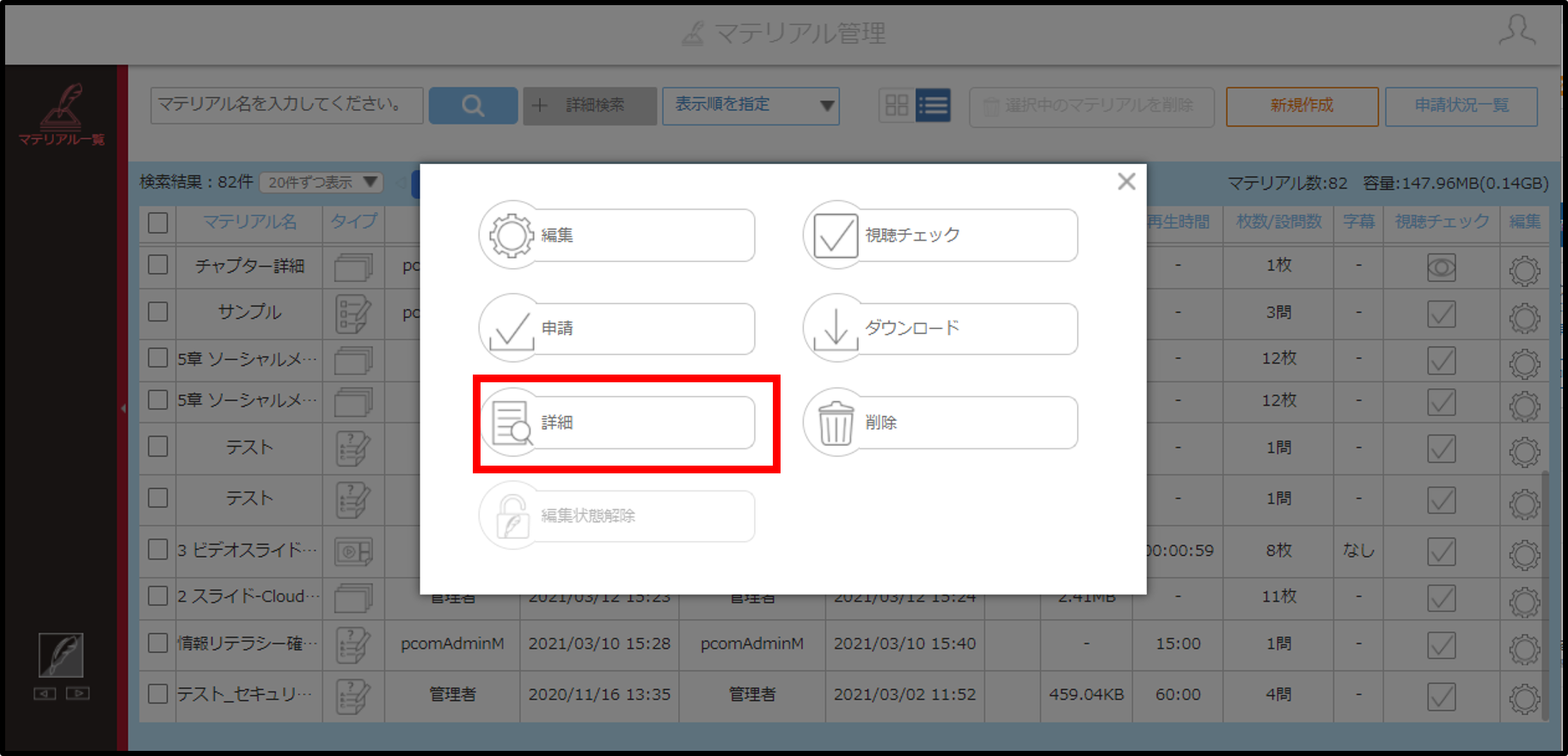
Task: Click the 字幕 column header
Action: coord(1358,222)
